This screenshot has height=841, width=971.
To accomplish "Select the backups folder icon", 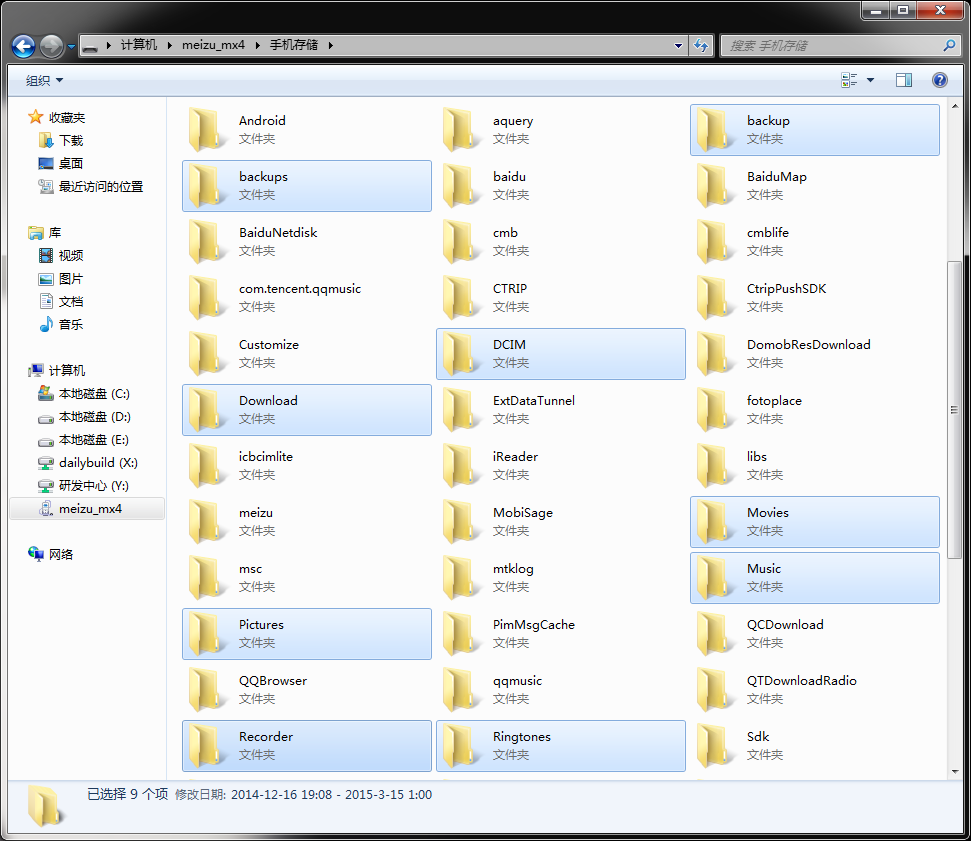I will coord(205,185).
